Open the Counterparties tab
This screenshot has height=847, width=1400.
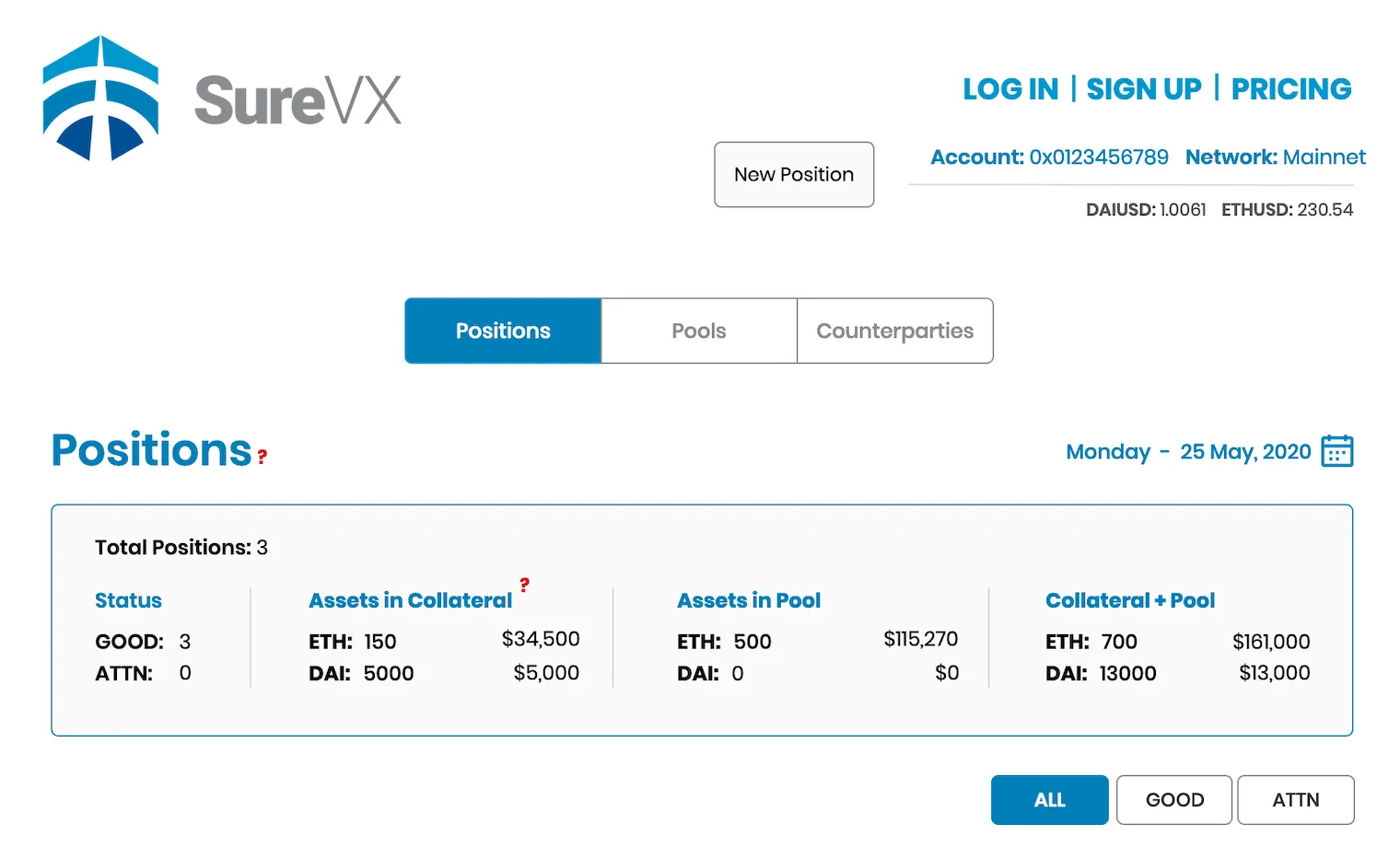click(x=894, y=331)
